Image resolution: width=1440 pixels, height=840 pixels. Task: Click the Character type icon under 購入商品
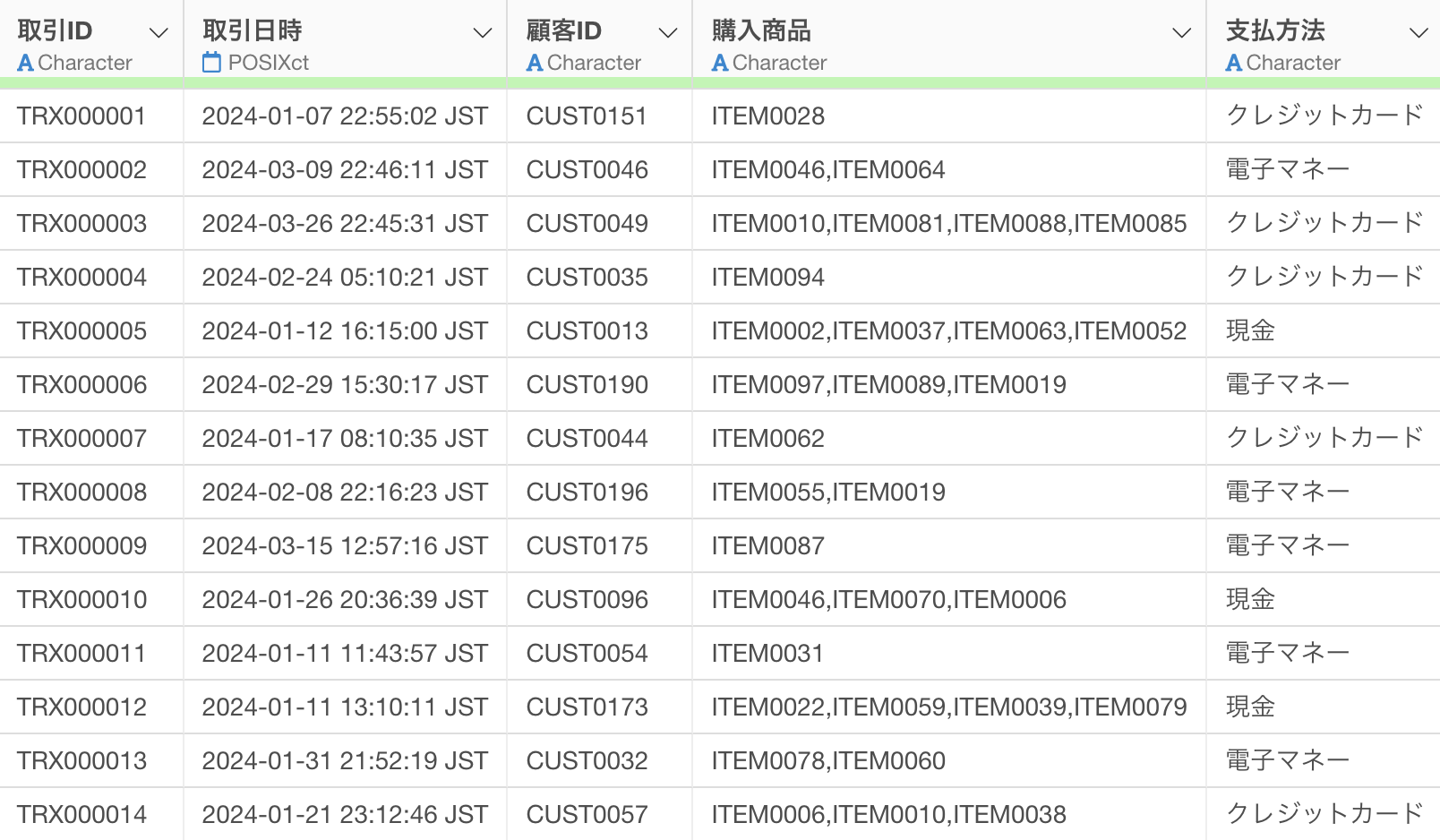720,63
